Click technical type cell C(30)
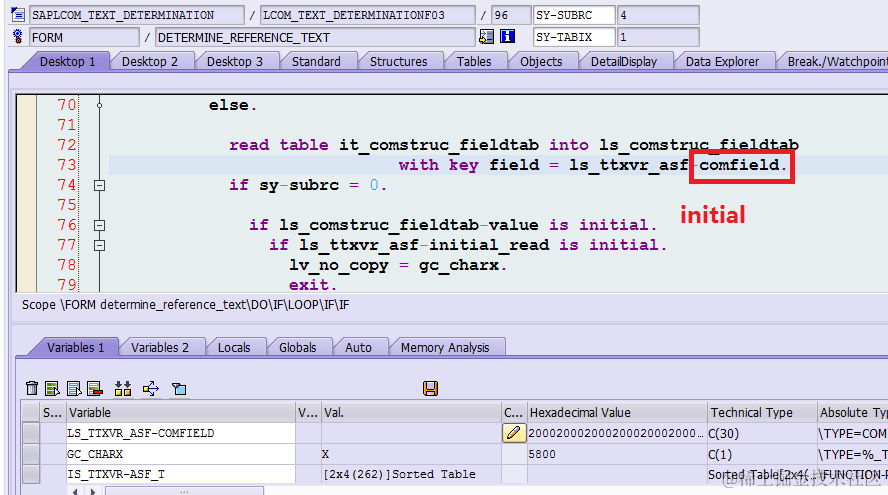The width and height of the screenshot is (888, 495). click(x=762, y=433)
